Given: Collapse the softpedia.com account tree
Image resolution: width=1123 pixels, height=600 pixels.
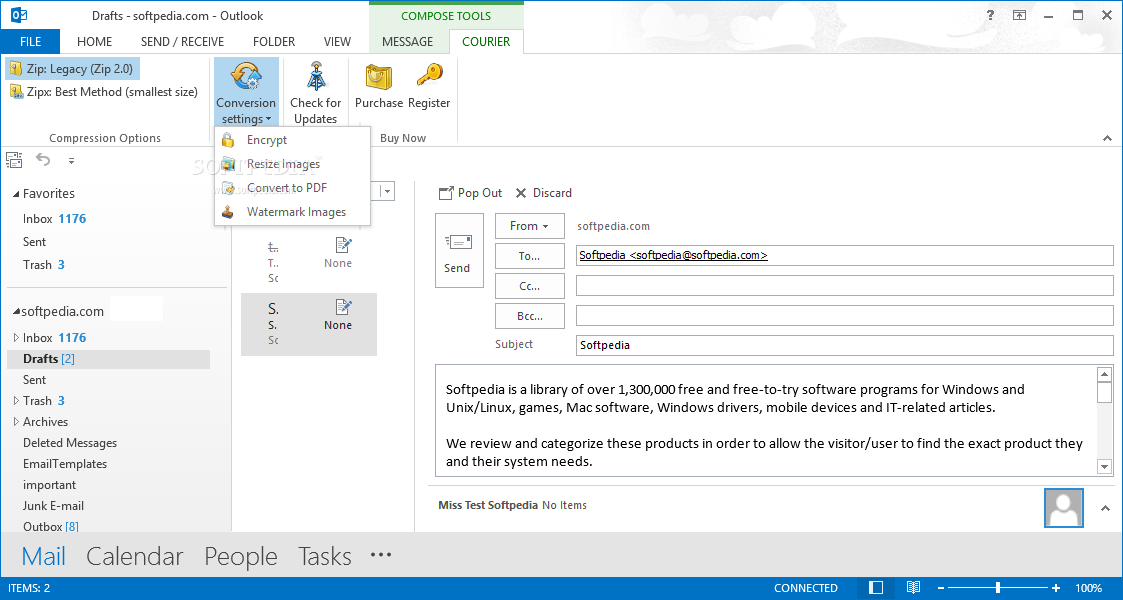Looking at the screenshot, I should 16,311.
